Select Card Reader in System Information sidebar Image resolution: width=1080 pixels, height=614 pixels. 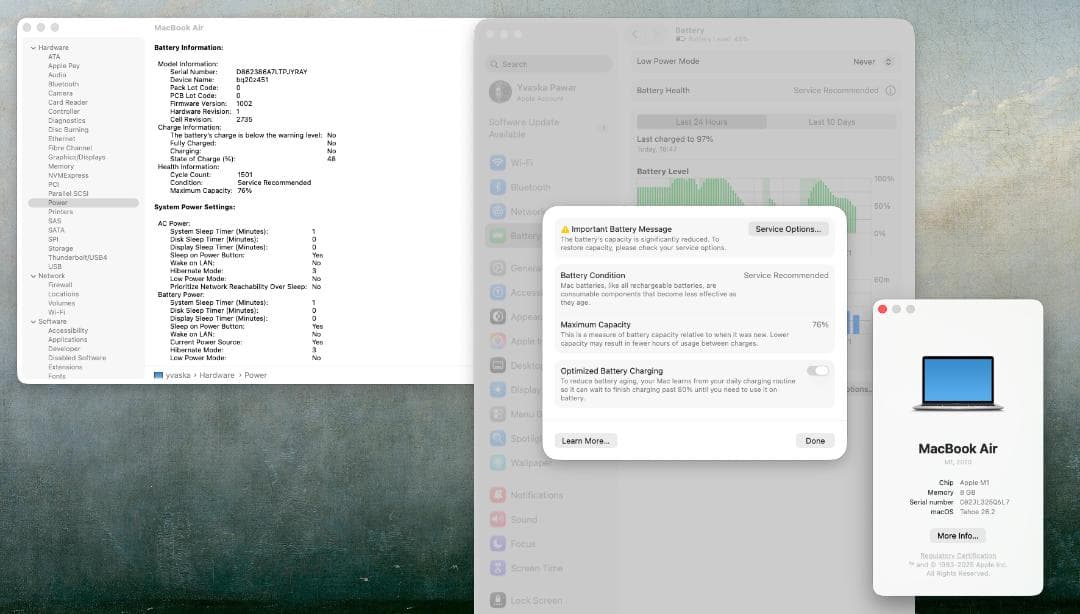[68, 103]
